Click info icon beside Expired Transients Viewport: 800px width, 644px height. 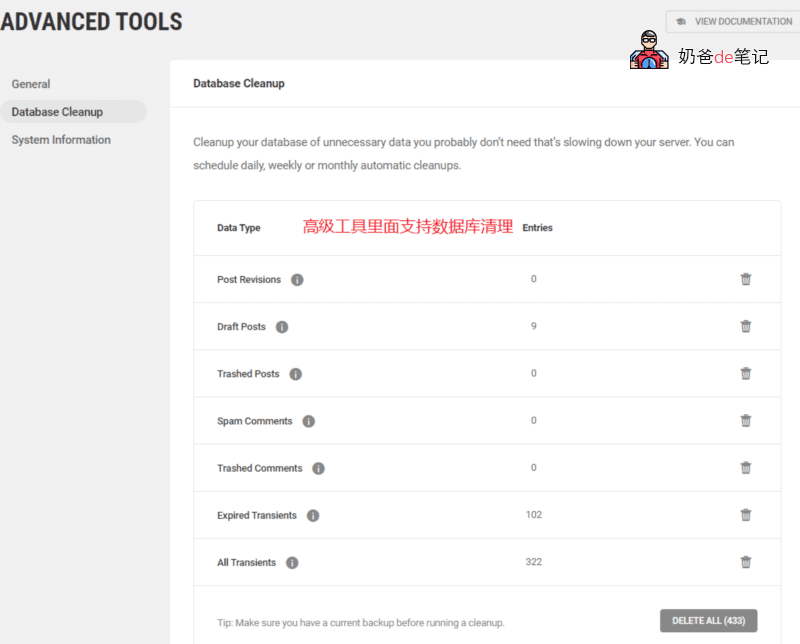click(313, 516)
